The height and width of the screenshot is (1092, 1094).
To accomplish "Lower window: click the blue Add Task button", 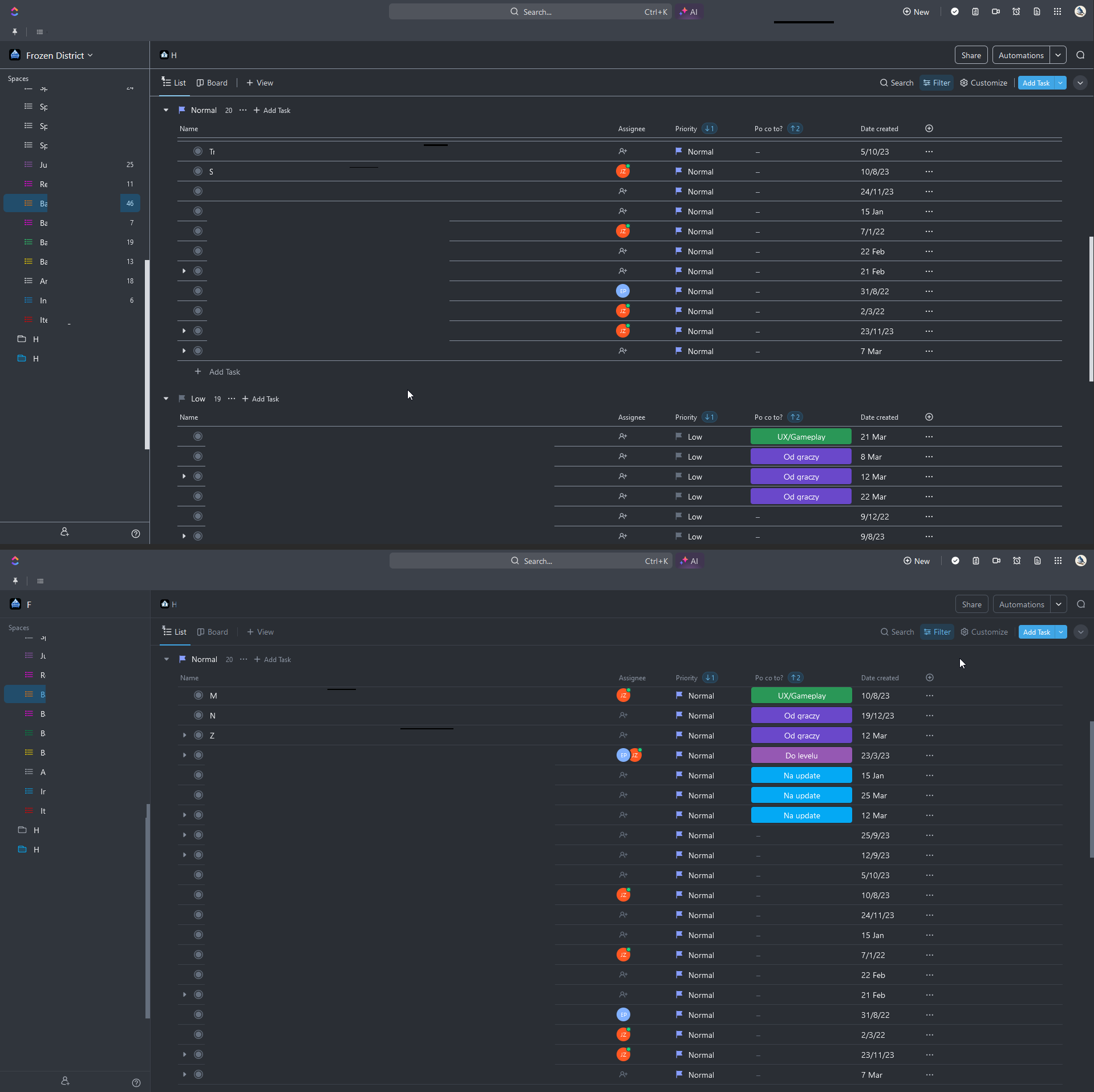I will coord(1036,632).
